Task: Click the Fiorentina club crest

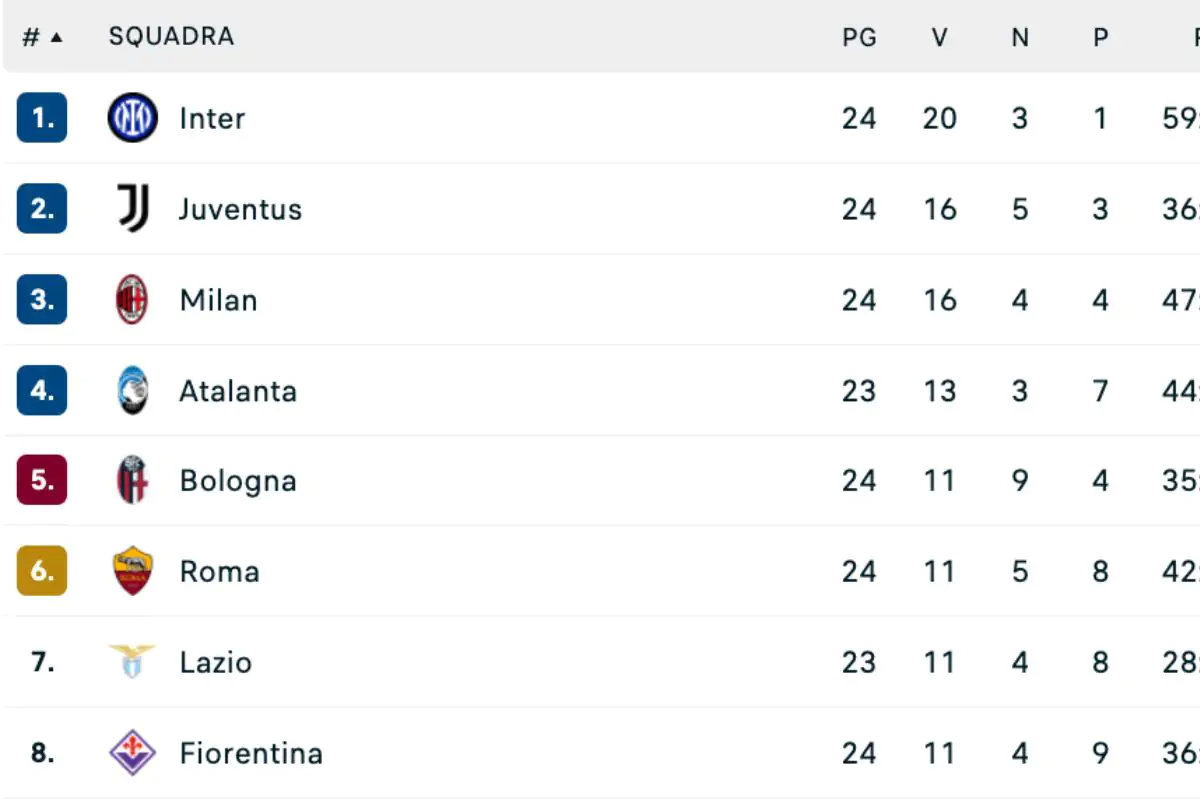Action: pyautogui.click(x=132, y=752)
